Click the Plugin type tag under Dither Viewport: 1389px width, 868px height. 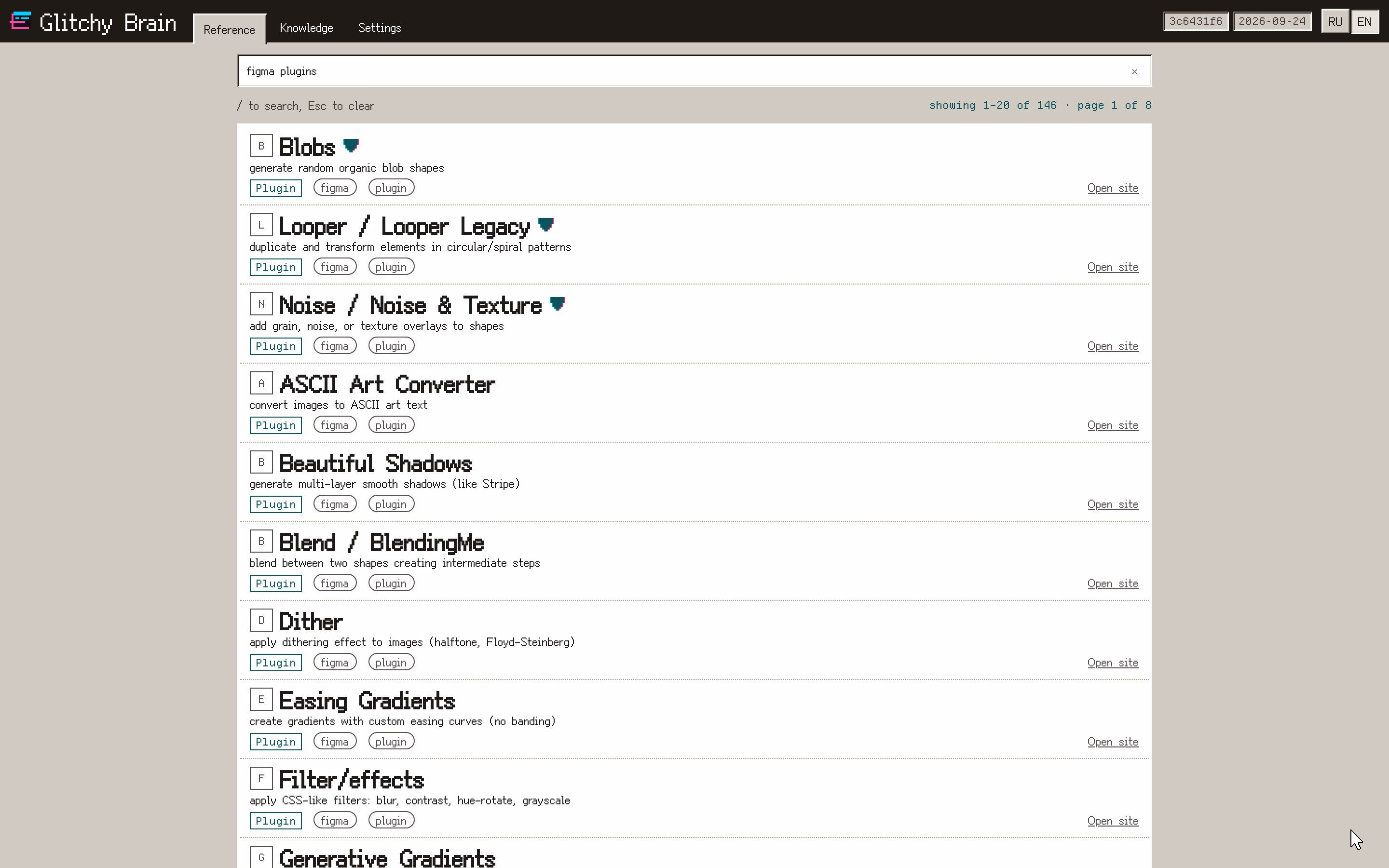click(x=275, y=663)
